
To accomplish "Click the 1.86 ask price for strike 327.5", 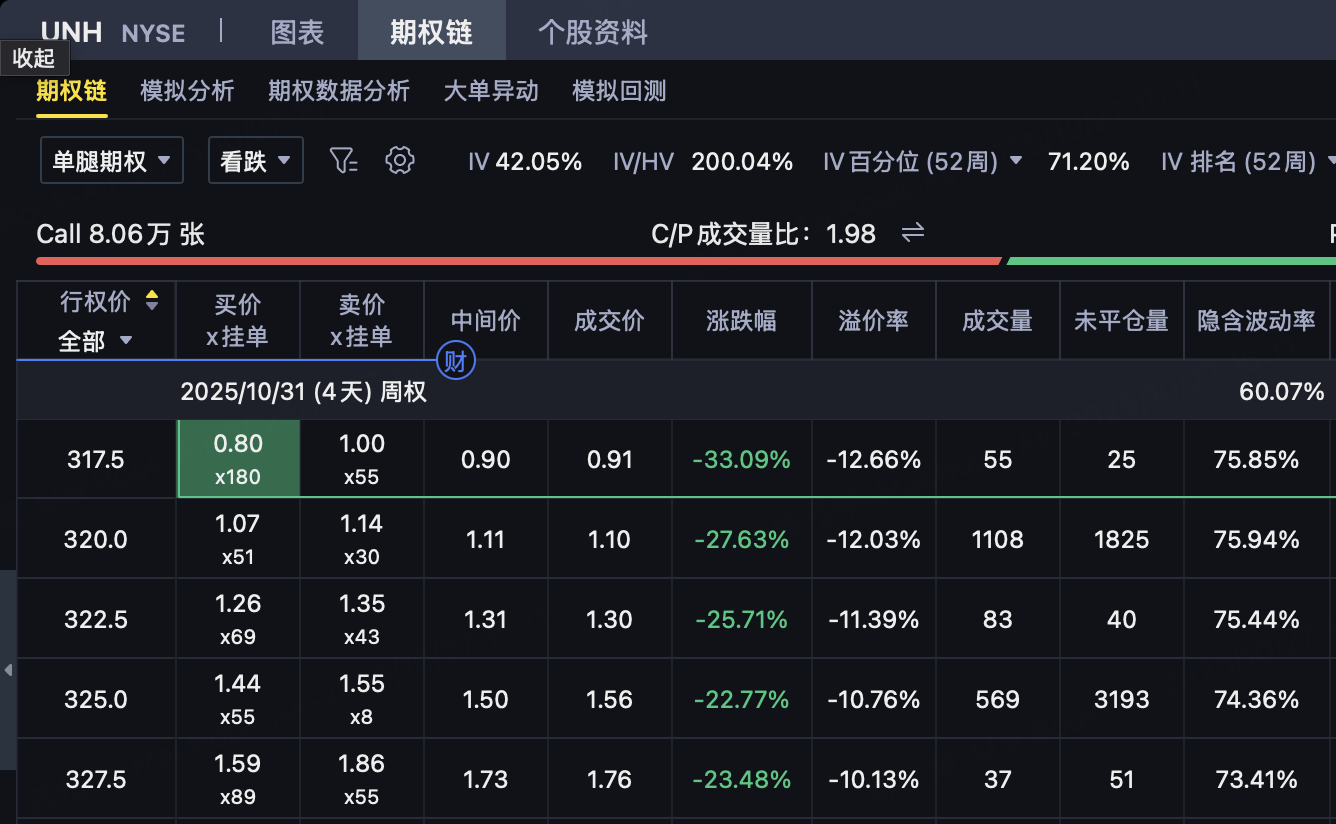I will (x=362, y=764).
